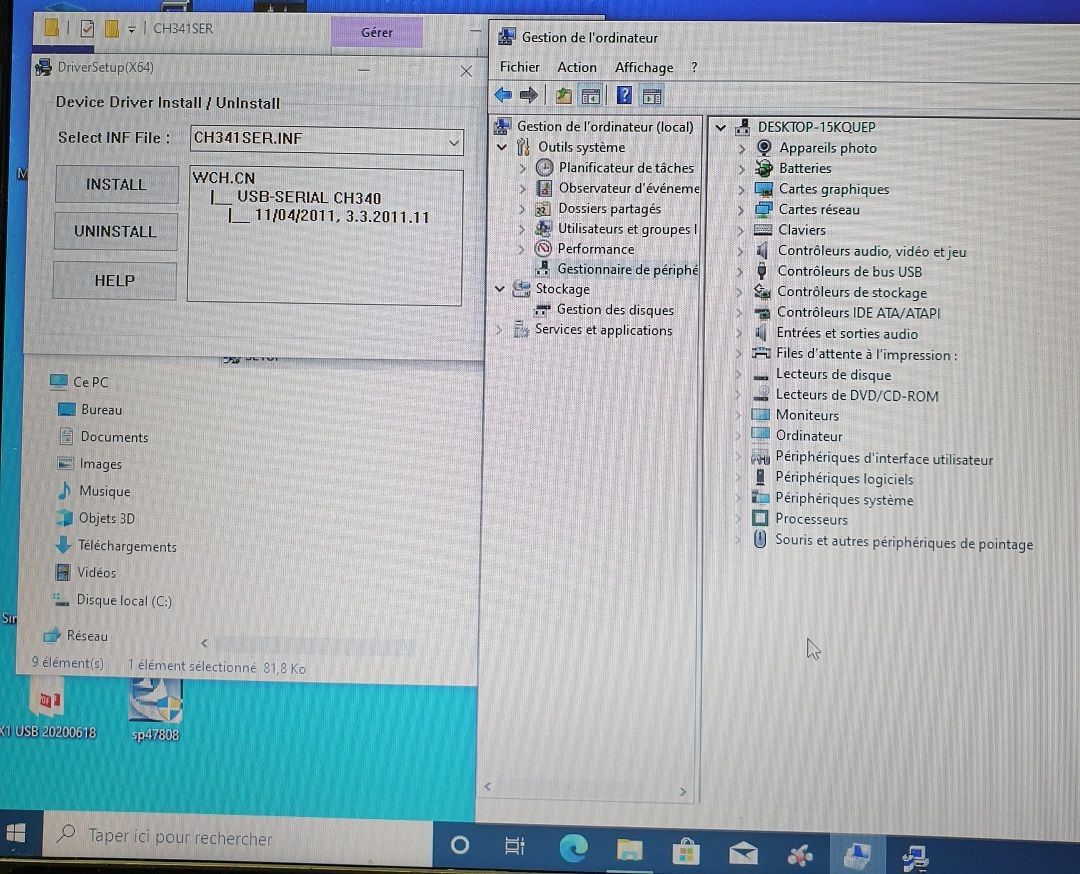Select Gestionnaire de périphériques in tree

point(627,269)
